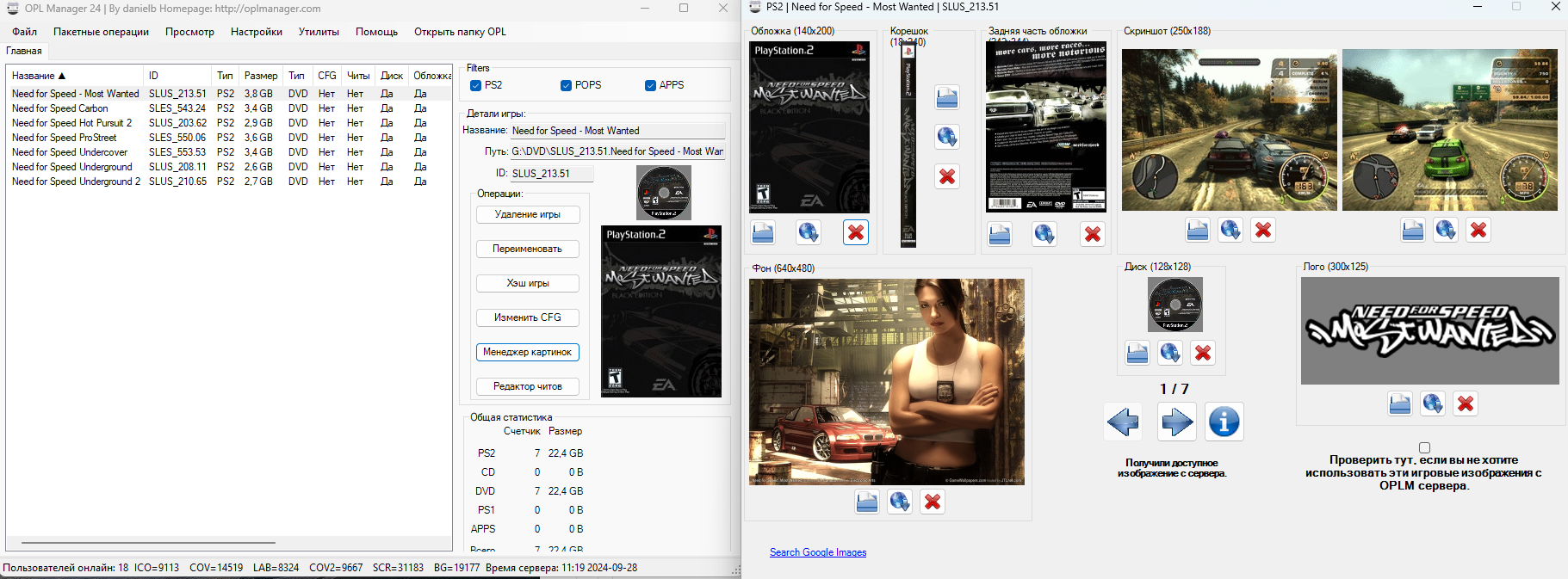
Task: Click the Название input field in game details
Action: (617, 131)
